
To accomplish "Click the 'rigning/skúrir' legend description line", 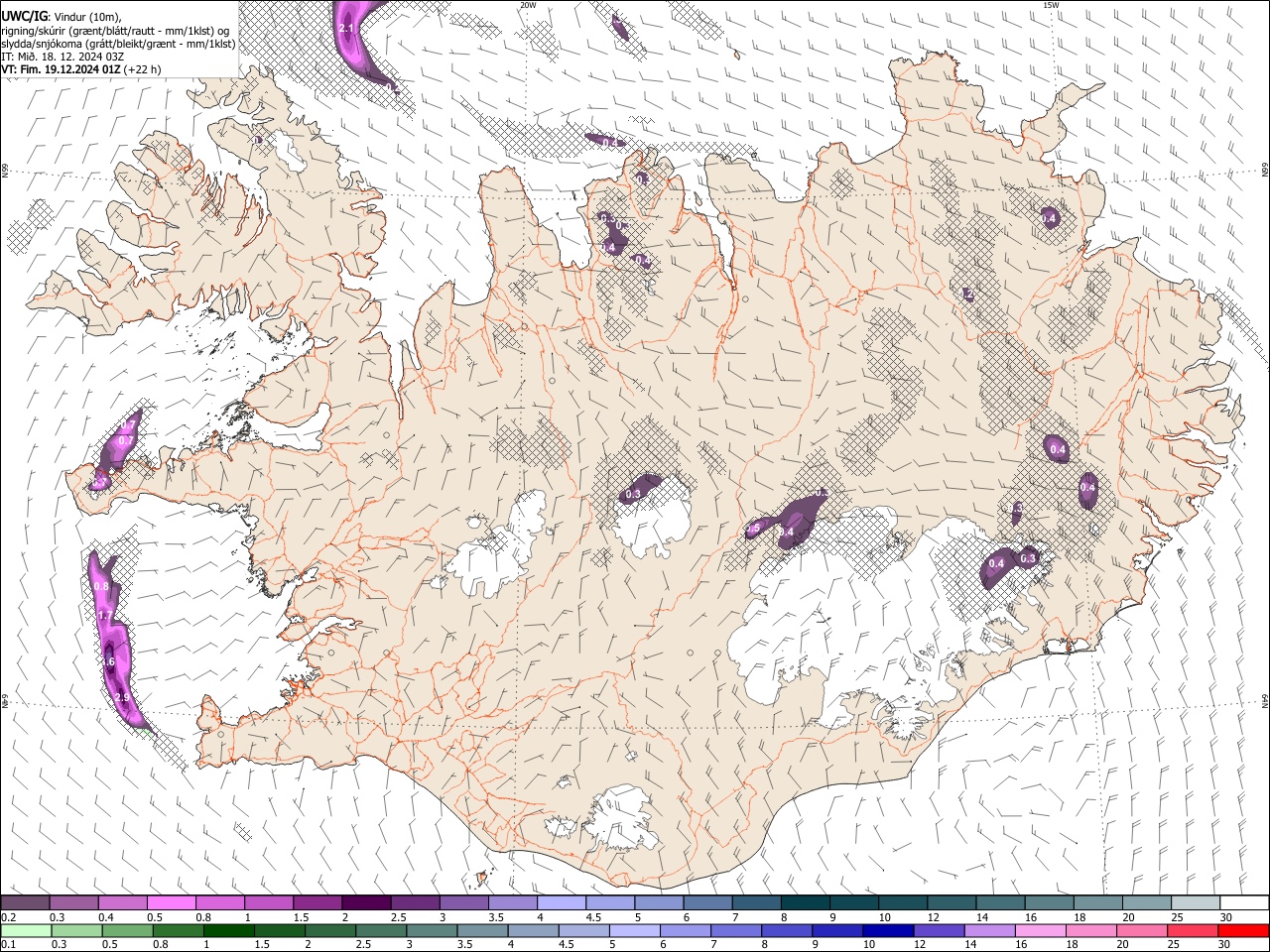I will click(x=115, y=30).
